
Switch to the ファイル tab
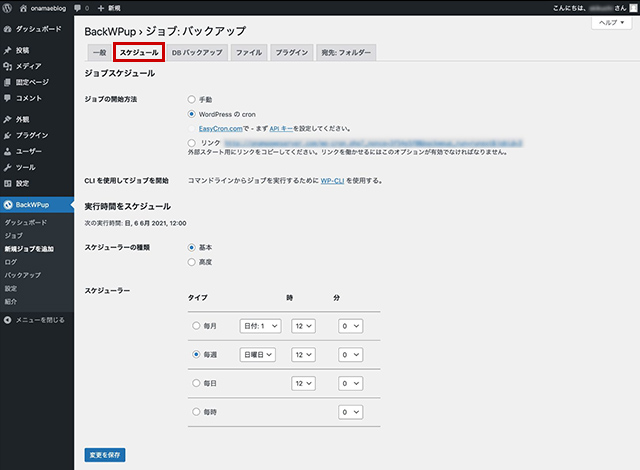(x=249, y=53)
